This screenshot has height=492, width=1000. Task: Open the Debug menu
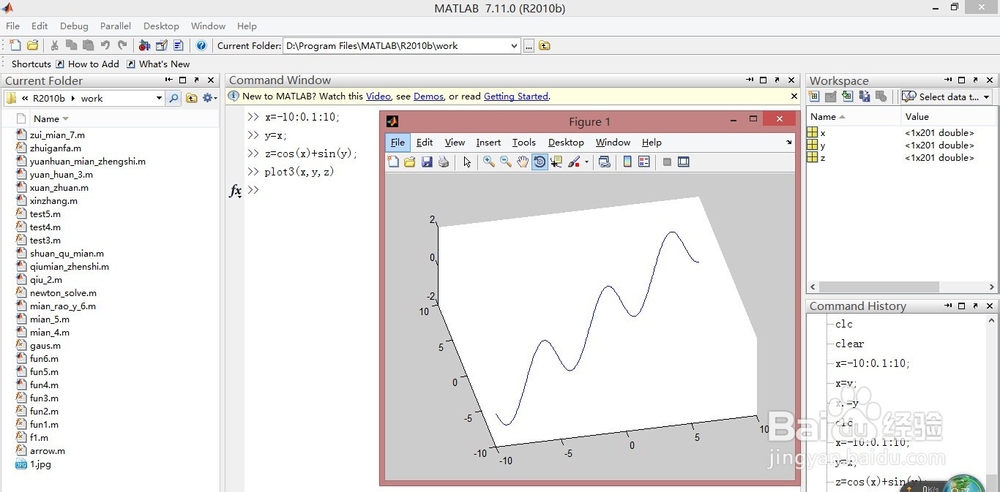(x=74, y=26)
